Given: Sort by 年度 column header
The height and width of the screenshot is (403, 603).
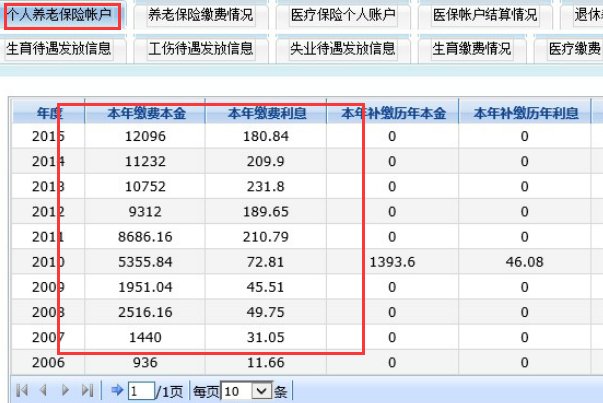Looking at the screenshot, I should coord(48,113).
